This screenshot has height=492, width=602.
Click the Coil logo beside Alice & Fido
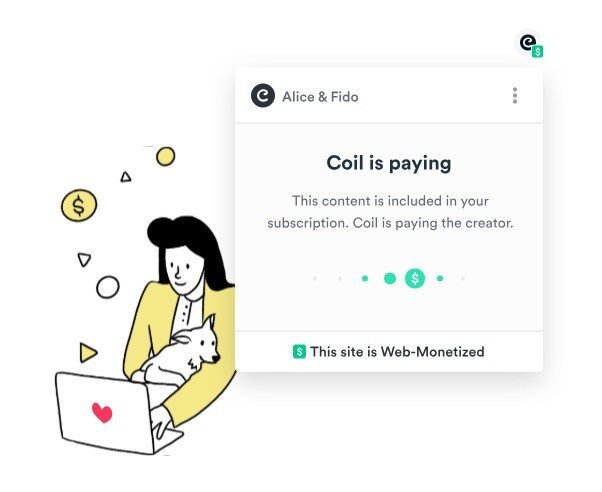point(263,95)
